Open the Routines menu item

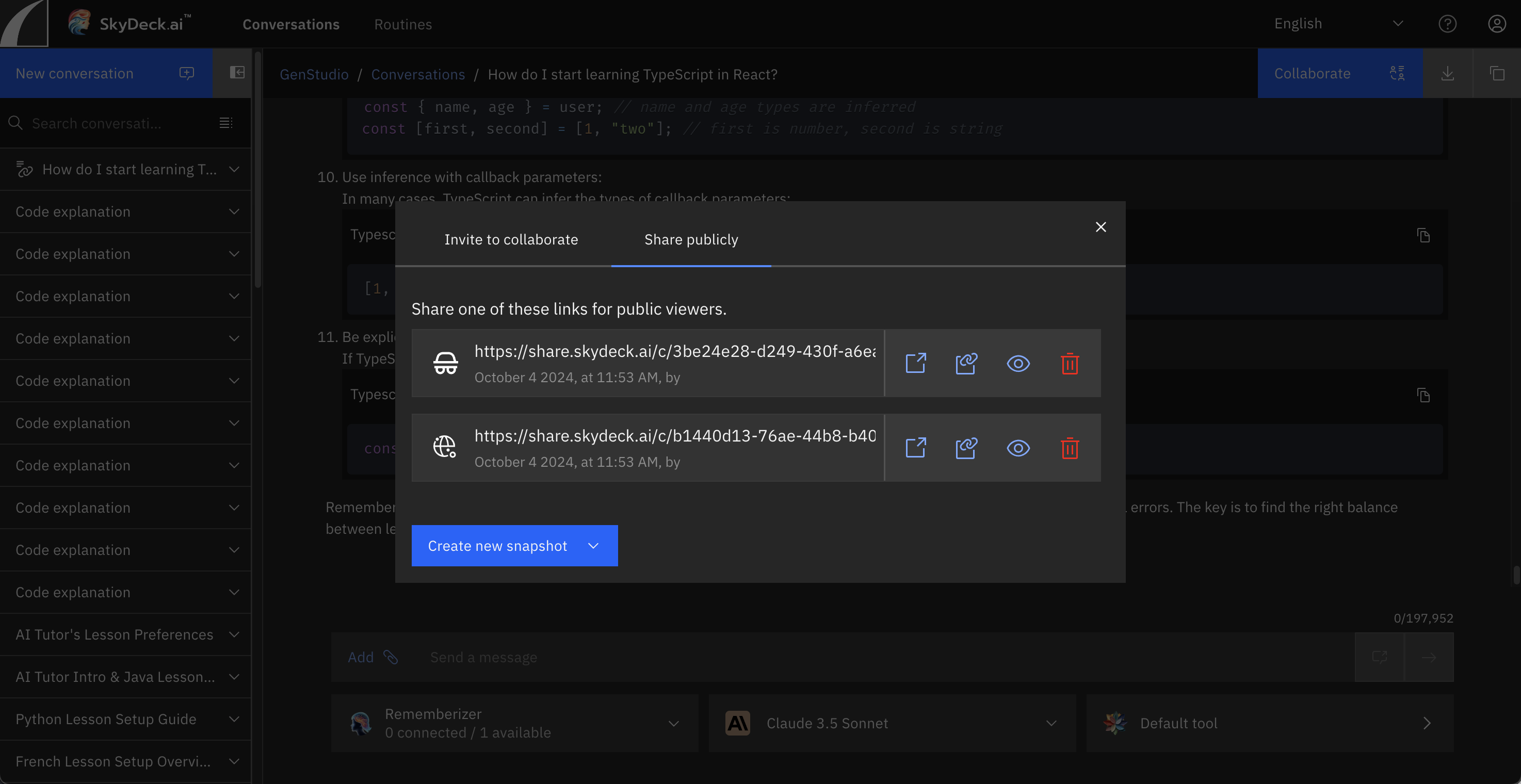tap(402, 24)
